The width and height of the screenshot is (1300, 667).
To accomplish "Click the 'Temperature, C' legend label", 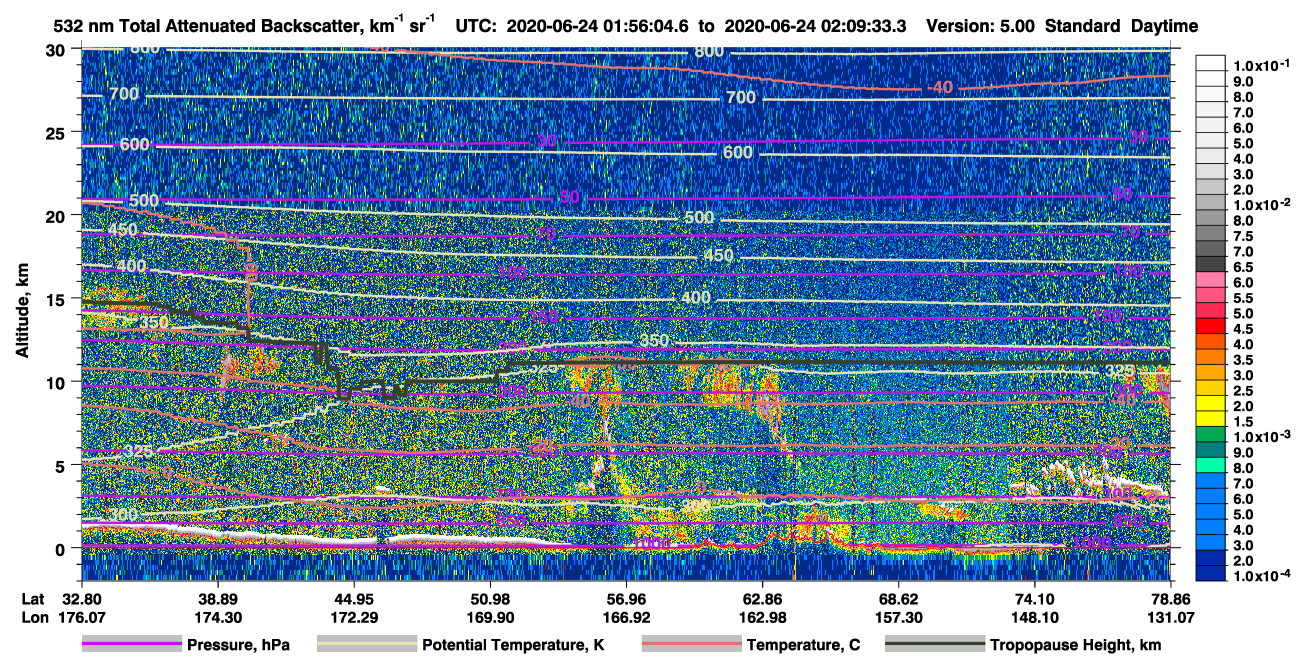I will pyautogui.click(x=803, y=645).
